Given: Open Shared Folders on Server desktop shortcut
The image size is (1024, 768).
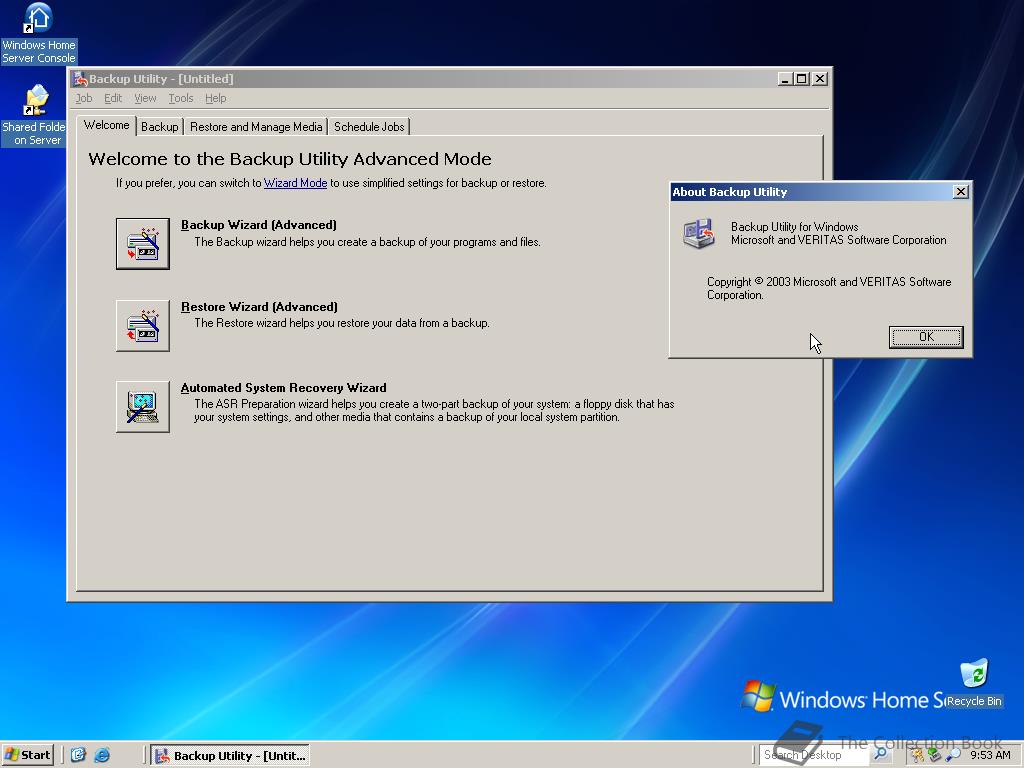Looking at the screenshot, I should pos(33,115).
